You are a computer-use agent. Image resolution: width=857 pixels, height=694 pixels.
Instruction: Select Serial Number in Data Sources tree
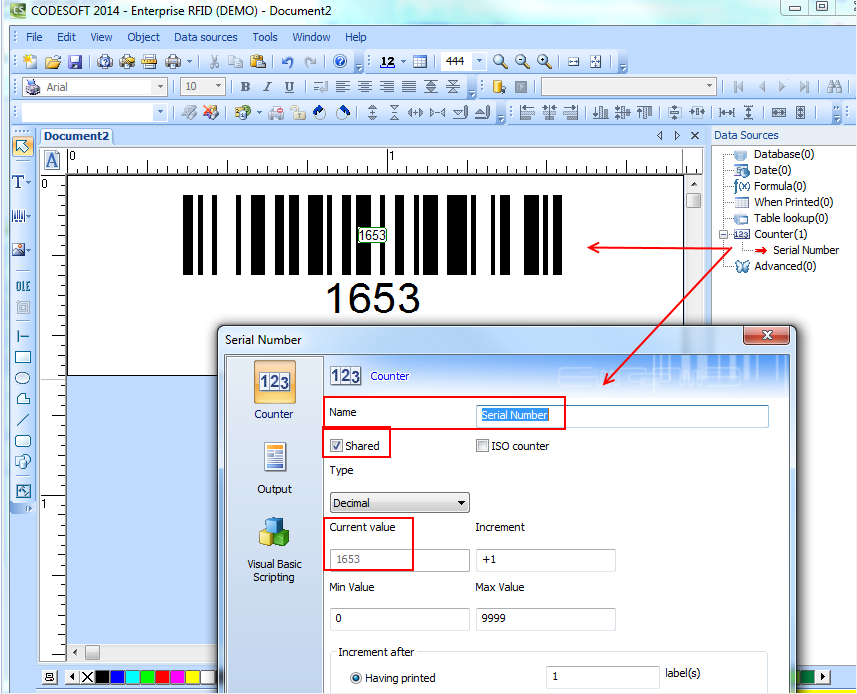click(x=806, y=250)
